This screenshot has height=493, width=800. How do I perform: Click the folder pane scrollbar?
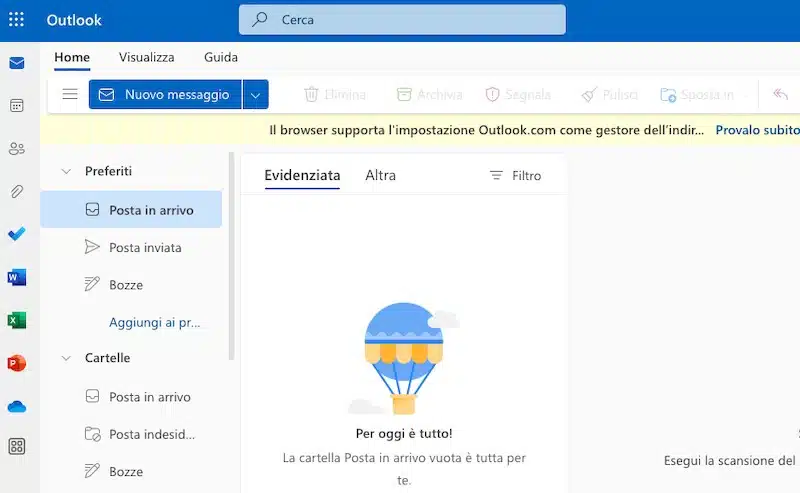(231, 256)
